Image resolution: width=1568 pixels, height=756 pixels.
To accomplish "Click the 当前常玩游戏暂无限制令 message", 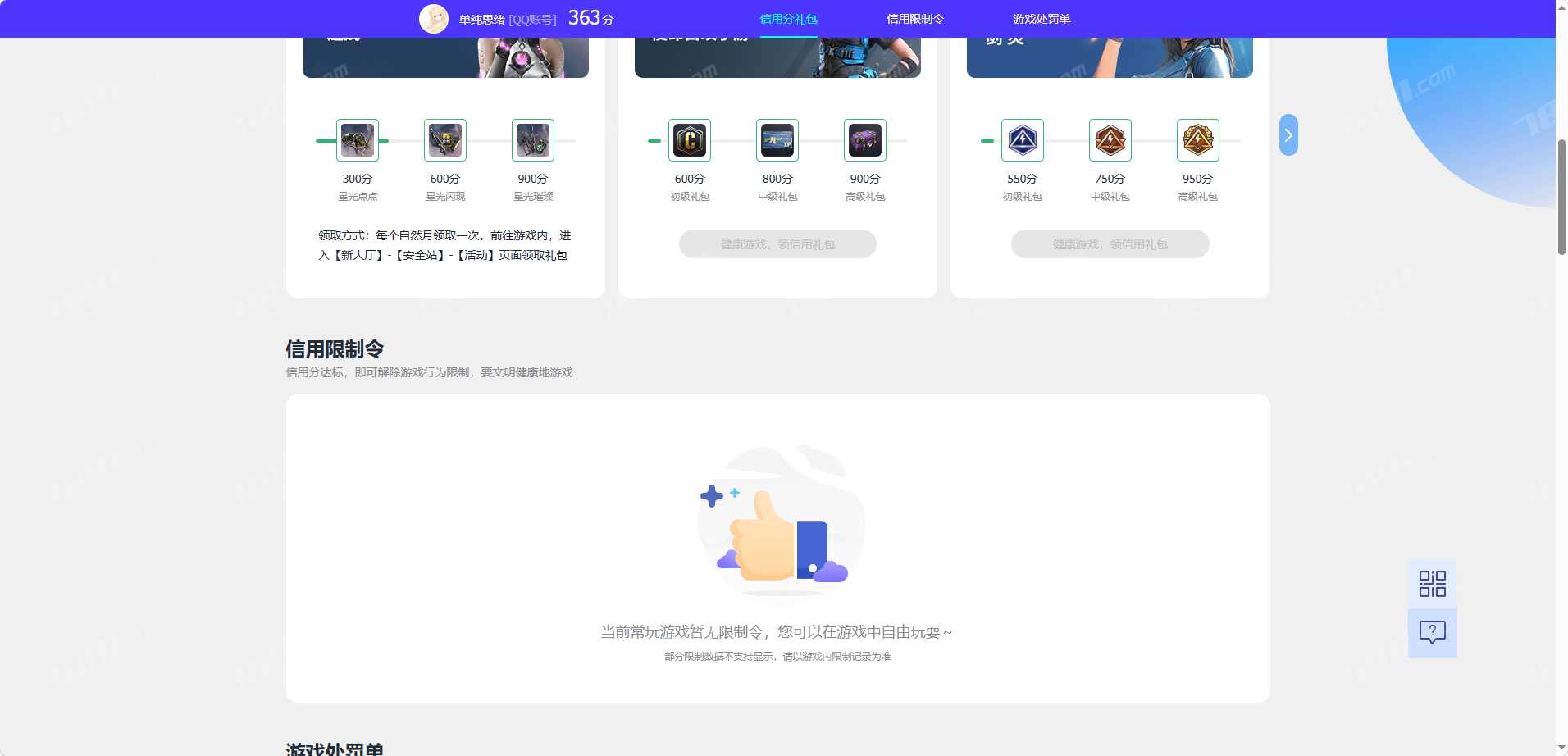I will pos(777,632).
